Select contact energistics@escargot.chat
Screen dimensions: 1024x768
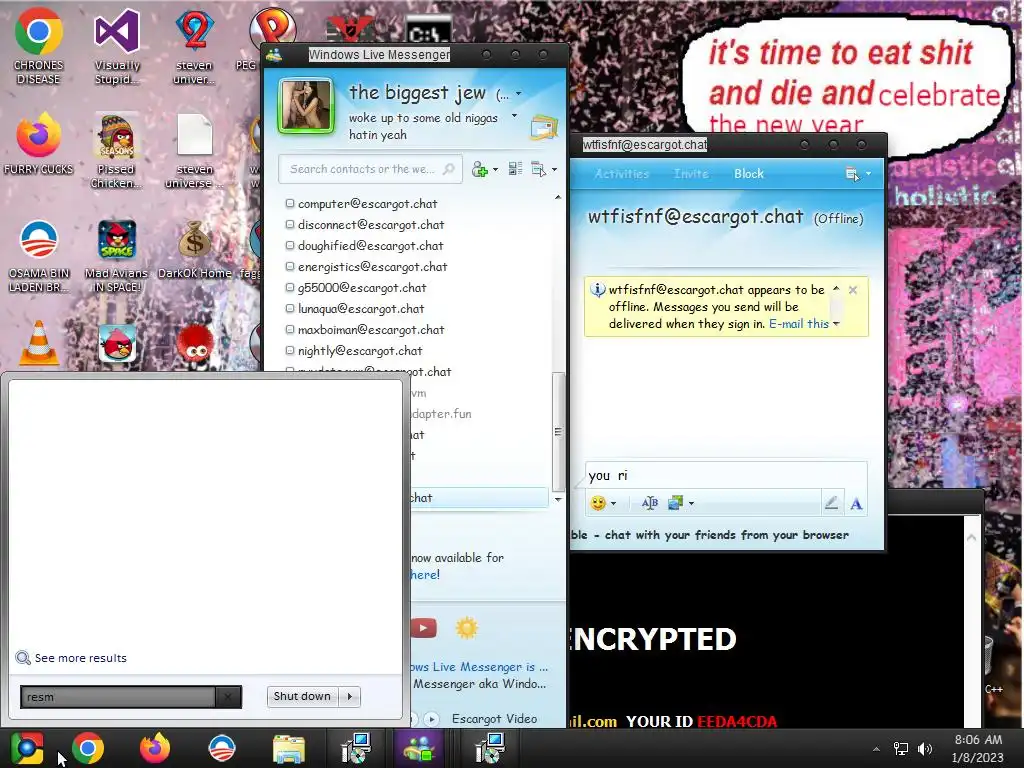[372, 266]
